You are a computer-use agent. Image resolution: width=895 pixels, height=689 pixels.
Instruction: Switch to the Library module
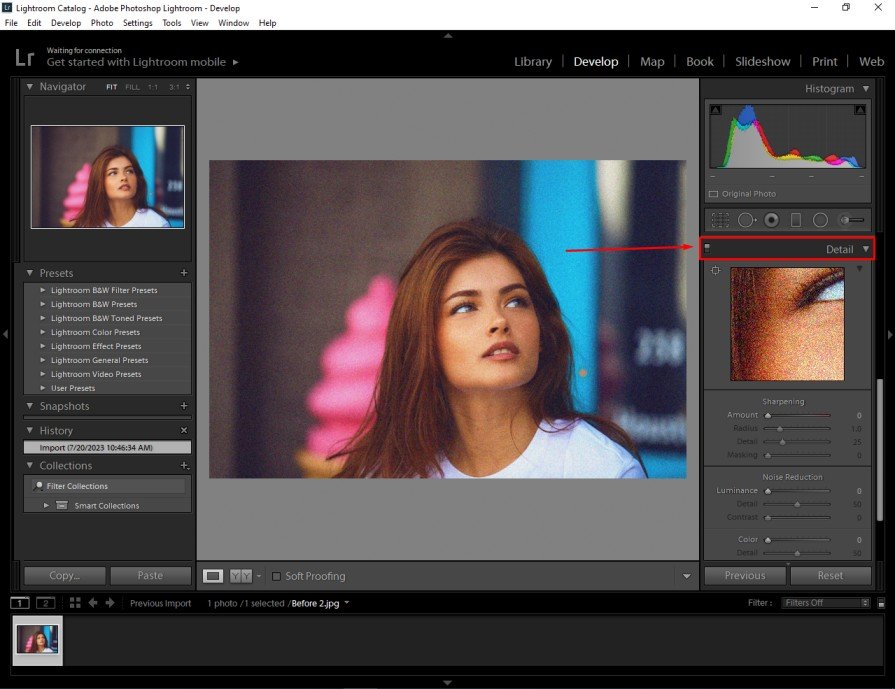click(x=532, y=61)
